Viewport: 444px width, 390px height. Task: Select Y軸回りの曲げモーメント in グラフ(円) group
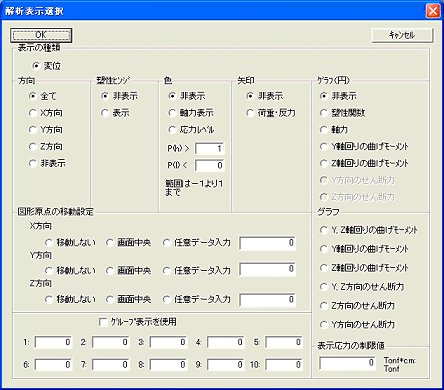[x=364, y=146]
